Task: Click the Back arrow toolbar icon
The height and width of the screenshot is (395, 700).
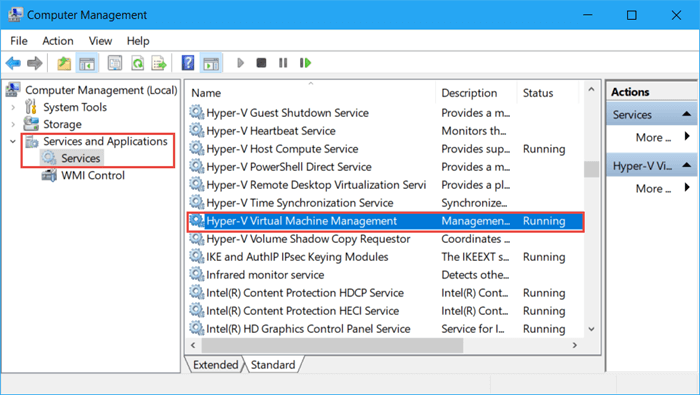Action: click(13, 63)
